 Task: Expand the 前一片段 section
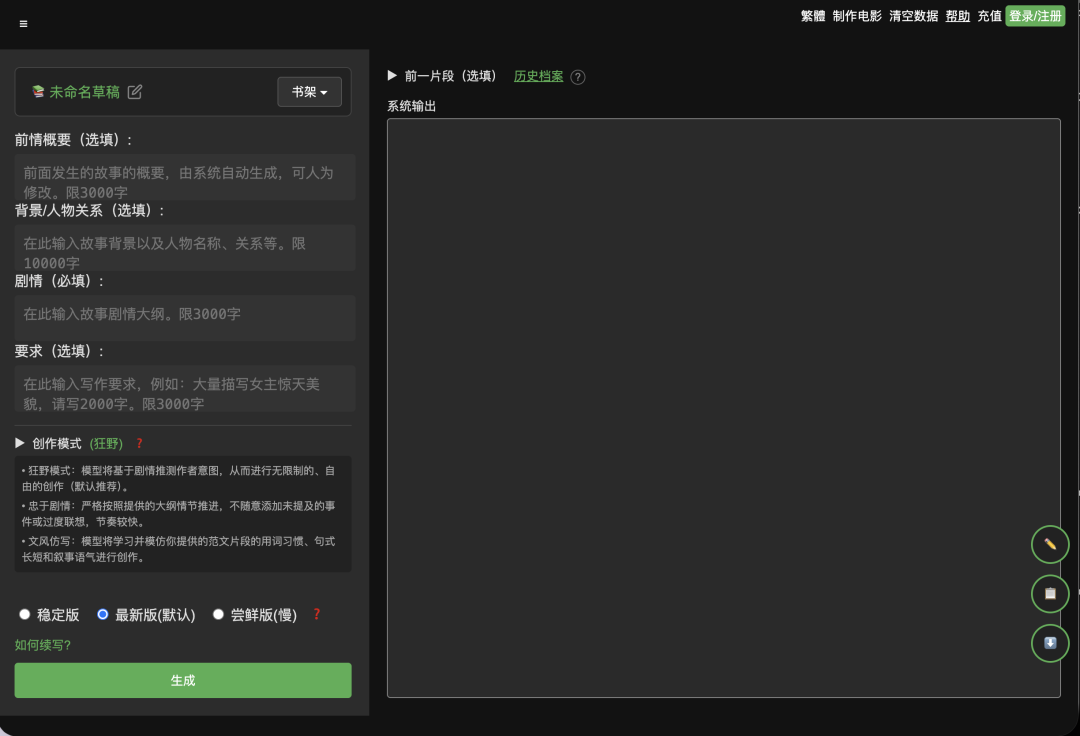392,76
